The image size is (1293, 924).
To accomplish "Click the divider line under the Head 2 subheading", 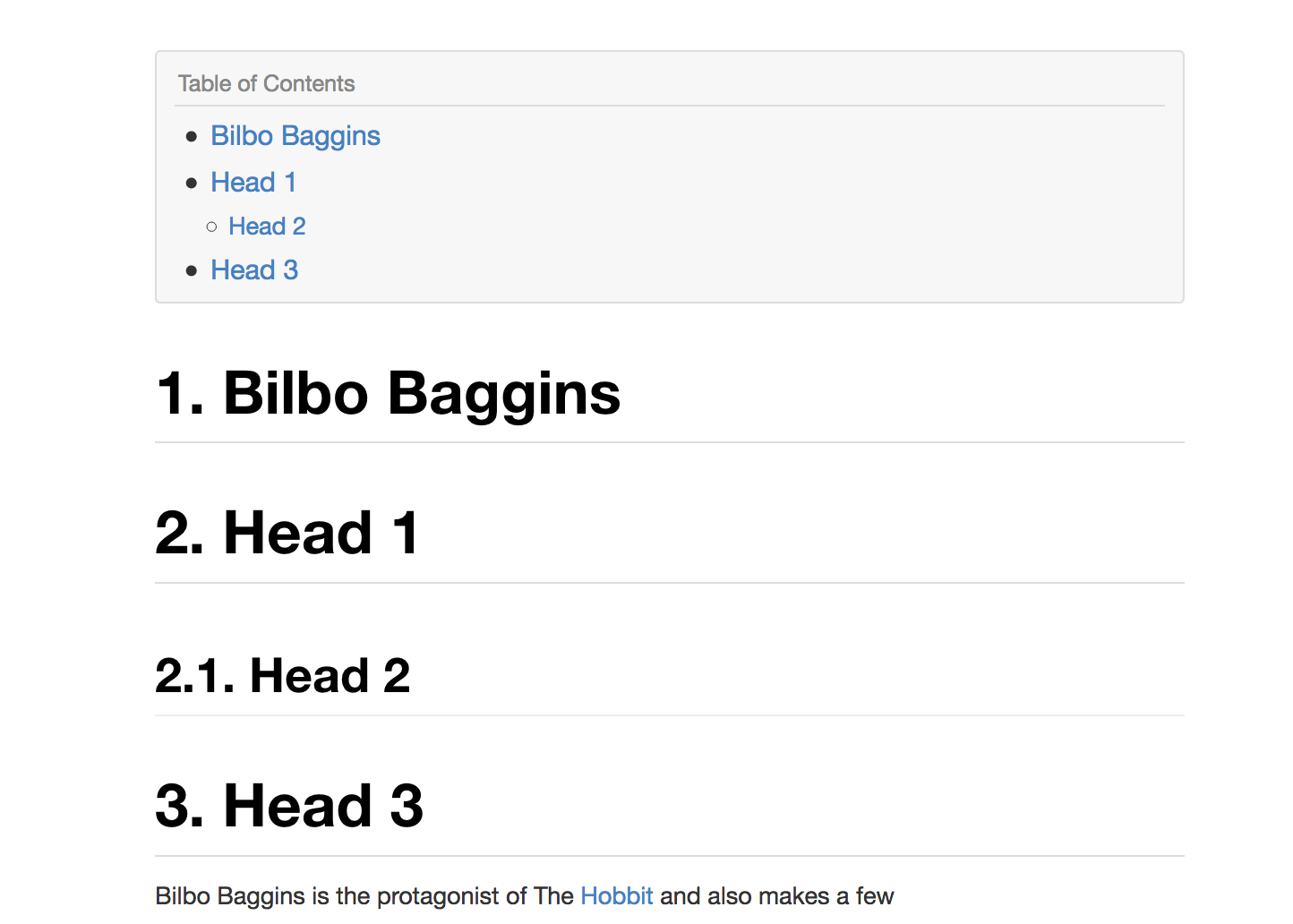I will pyautogui.click(x=669, y=715).
